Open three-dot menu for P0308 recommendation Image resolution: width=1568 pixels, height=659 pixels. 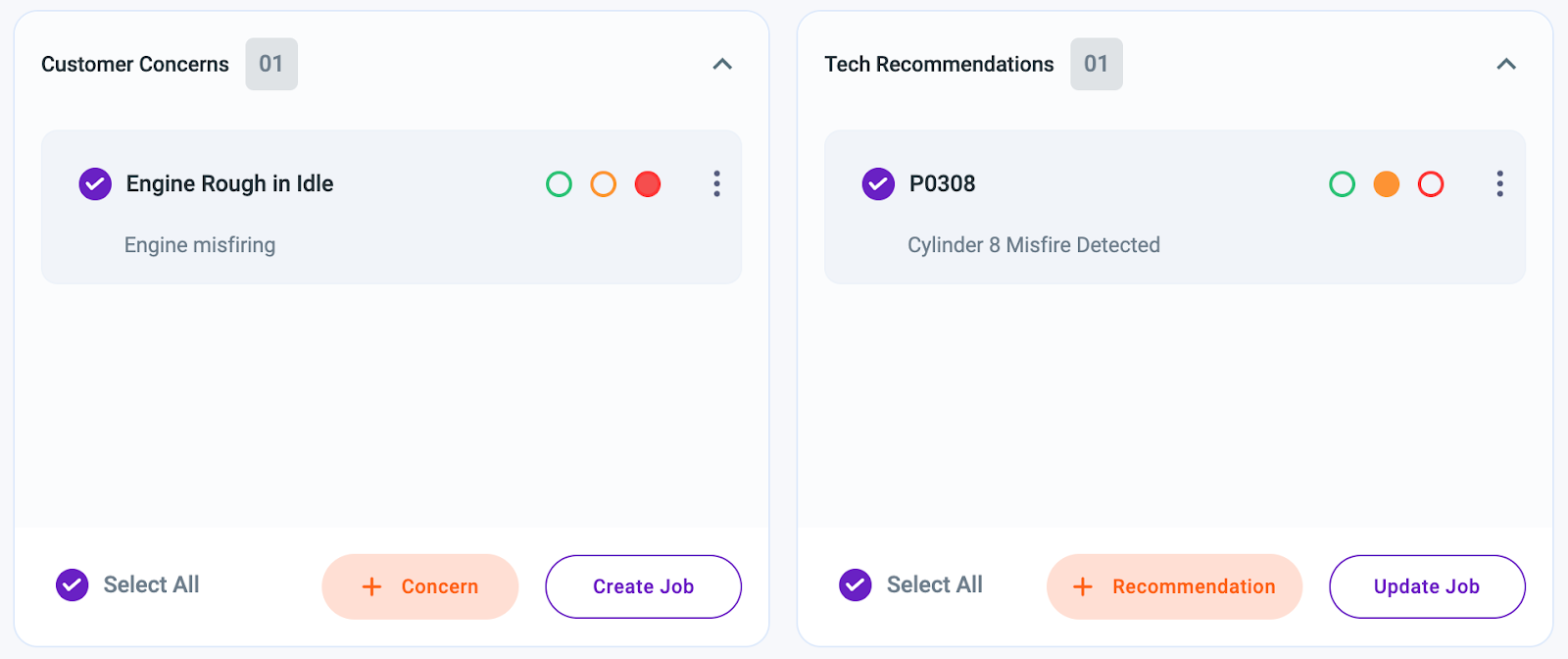pos(1499,183)
